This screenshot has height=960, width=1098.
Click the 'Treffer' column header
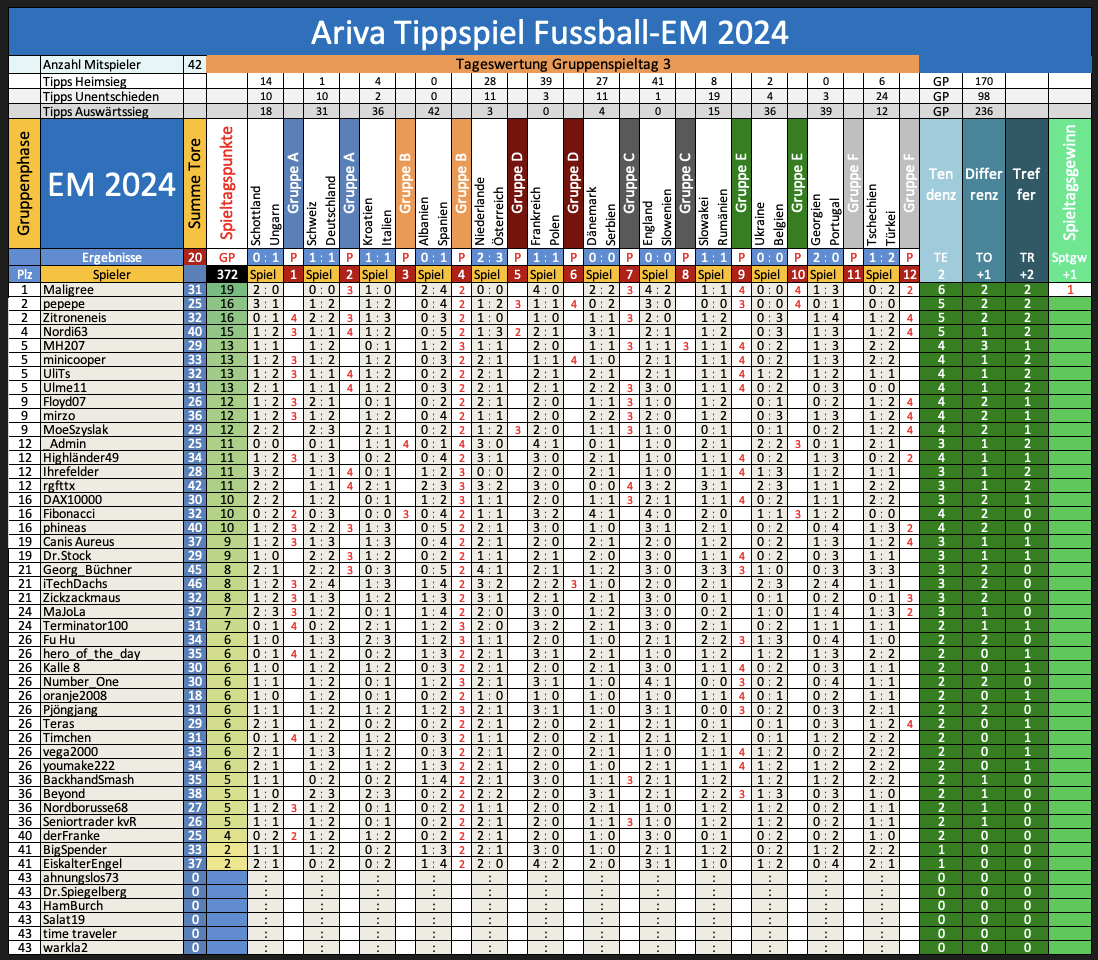1027,183
